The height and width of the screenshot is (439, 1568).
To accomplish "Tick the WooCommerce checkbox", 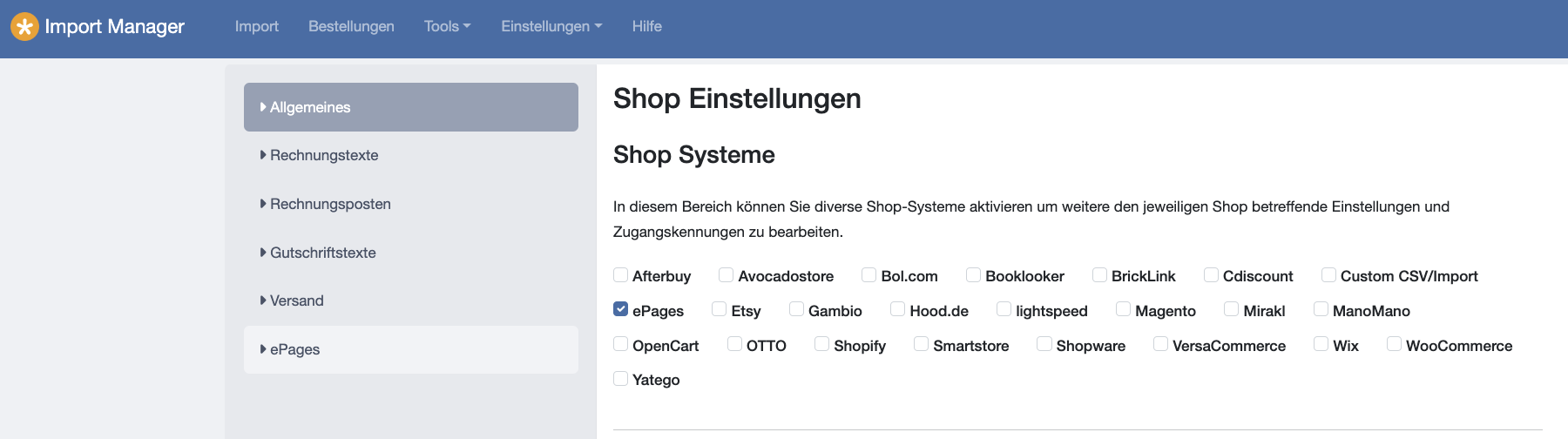I will [1394, 344].
